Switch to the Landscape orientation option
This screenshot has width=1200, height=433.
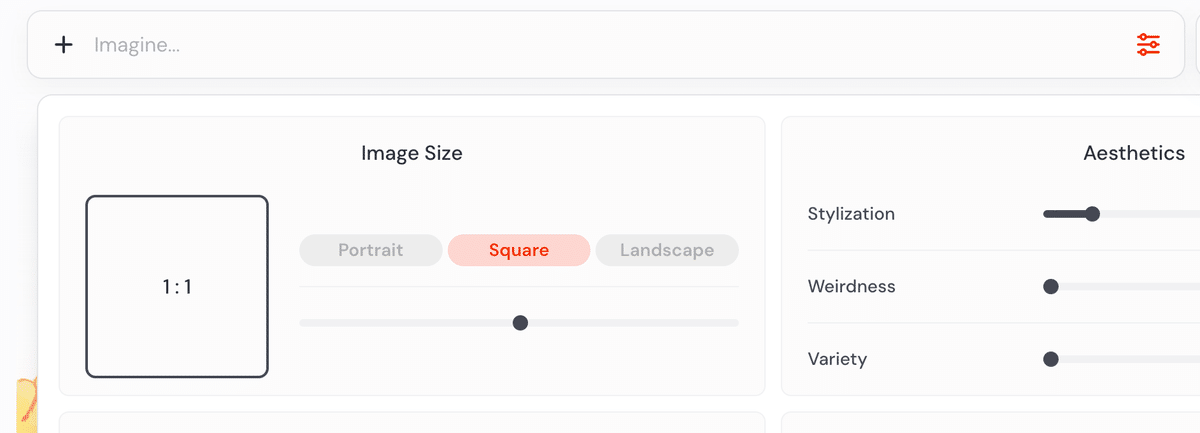[667, 250]
